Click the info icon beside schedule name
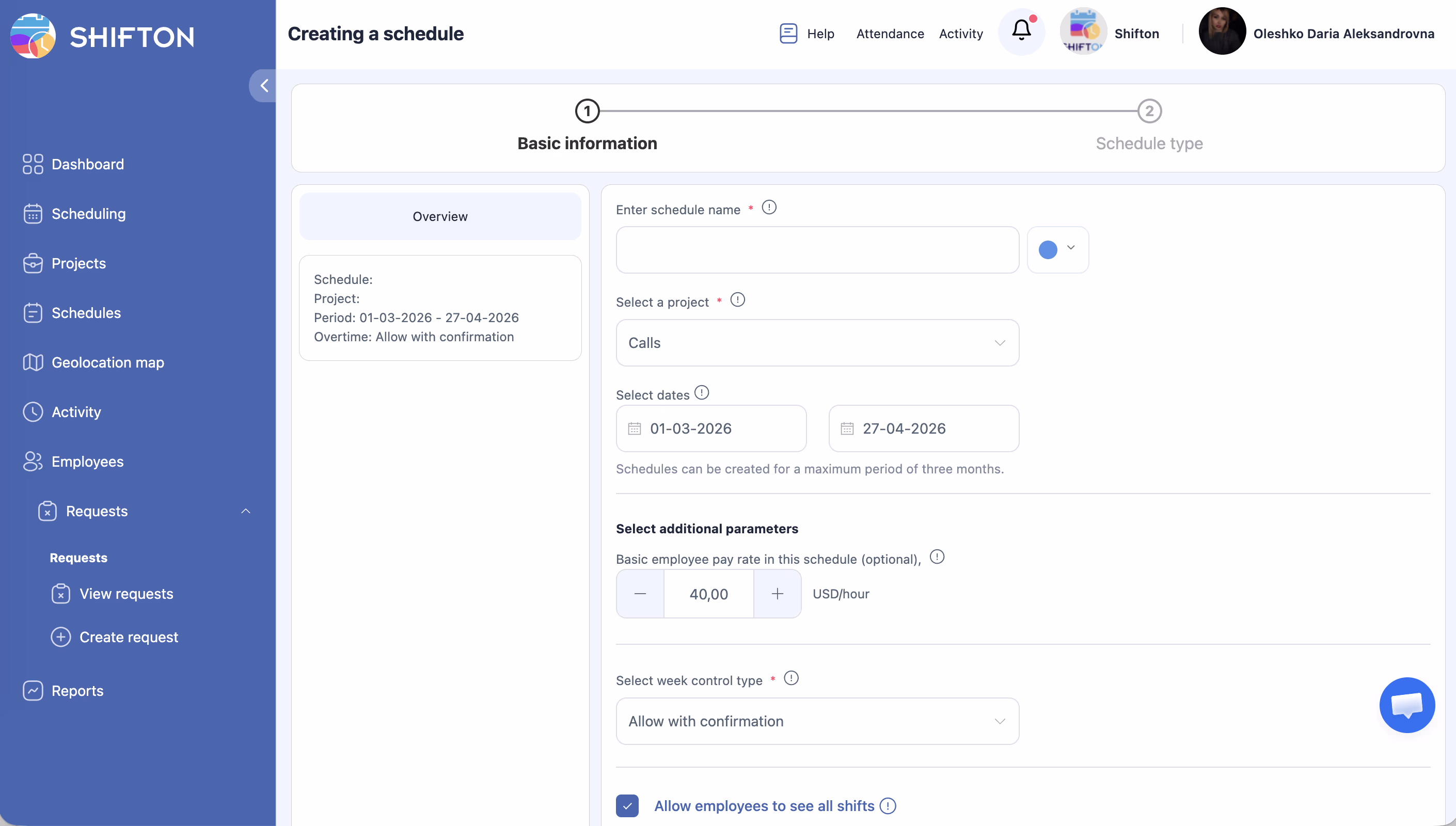Image resolution: width=1456 pixels, height=826 pixels. (769, 208)
